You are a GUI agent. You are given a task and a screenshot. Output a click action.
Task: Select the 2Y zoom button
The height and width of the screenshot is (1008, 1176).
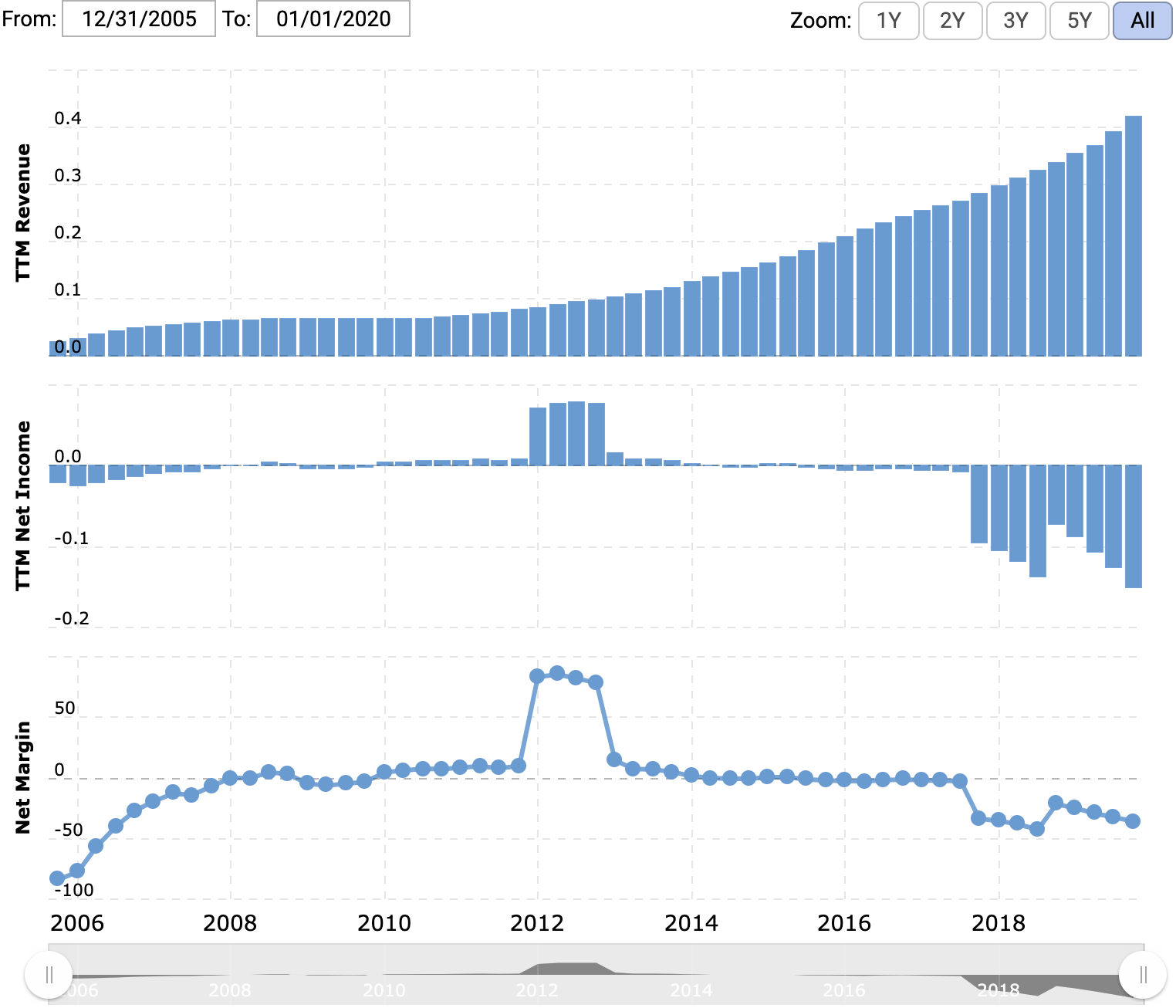click(x=952, y=20)
